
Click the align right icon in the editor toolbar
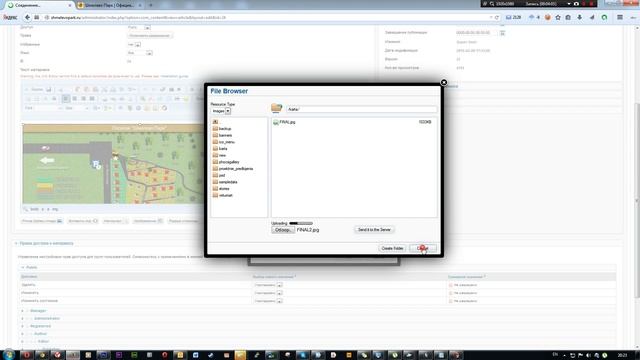coord(83,99)
